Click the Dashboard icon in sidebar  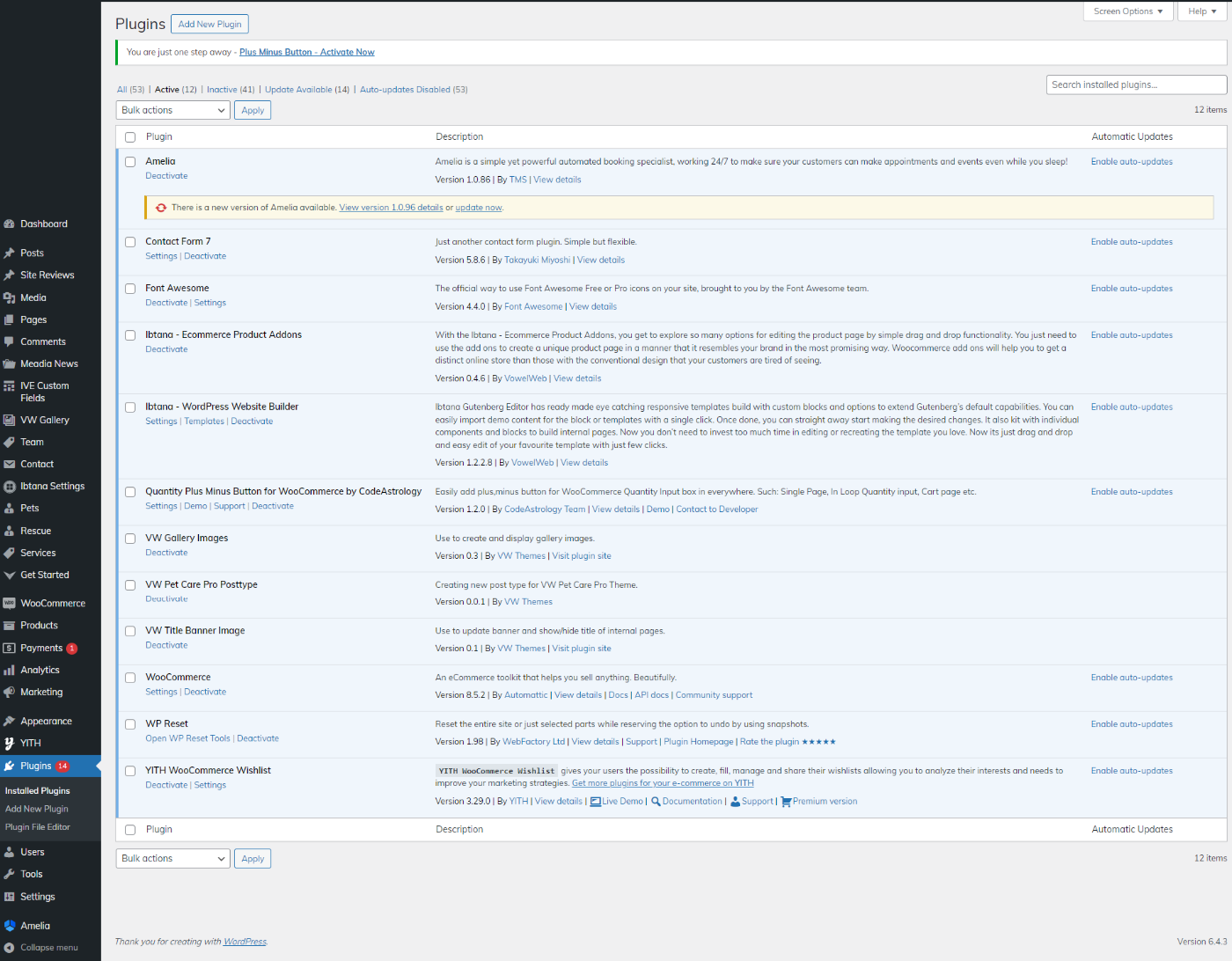point(10,224)
